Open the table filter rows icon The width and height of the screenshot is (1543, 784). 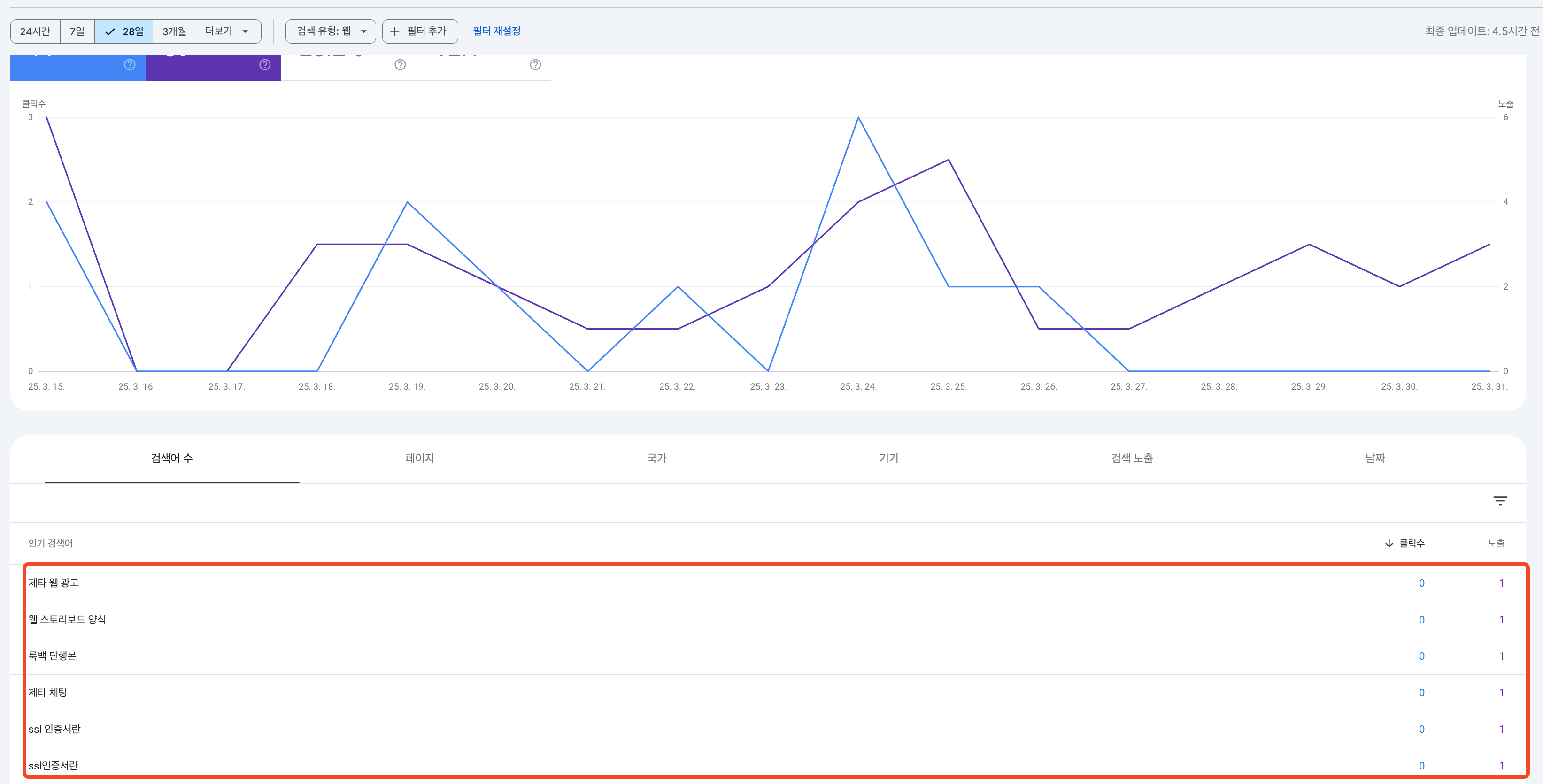coord(1499,501)
